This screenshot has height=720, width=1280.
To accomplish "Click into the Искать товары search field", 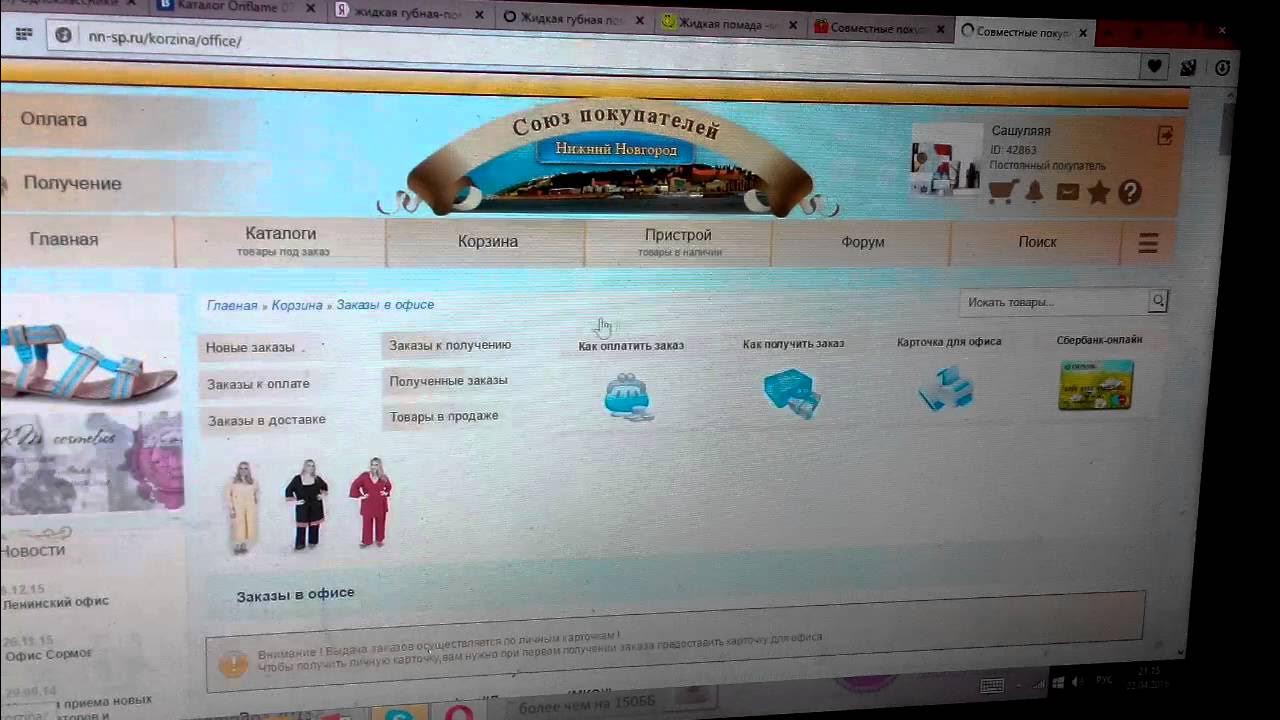I will 1054,301.
